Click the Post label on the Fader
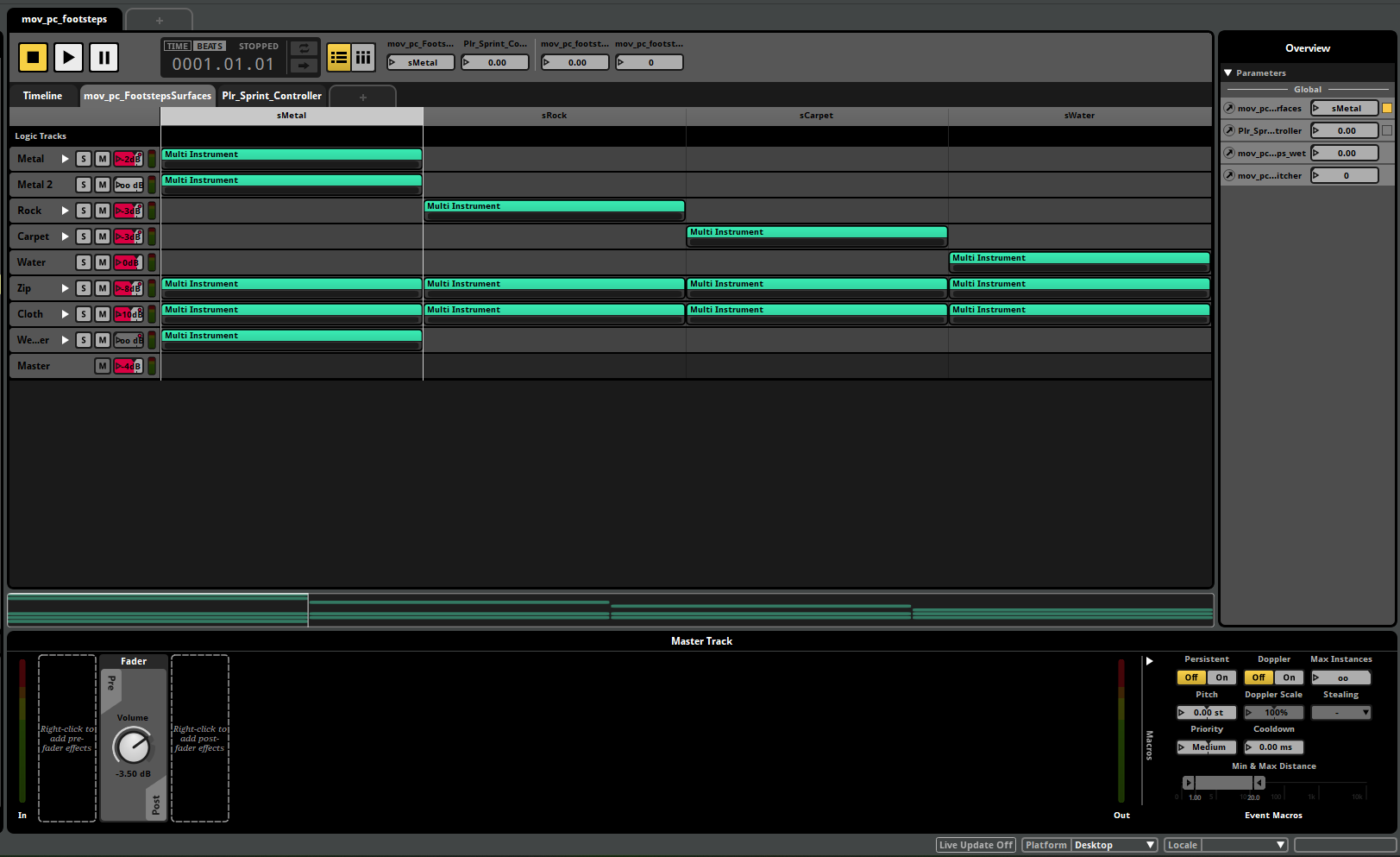Screen dimensions: 1400x857 click(156, 805)
